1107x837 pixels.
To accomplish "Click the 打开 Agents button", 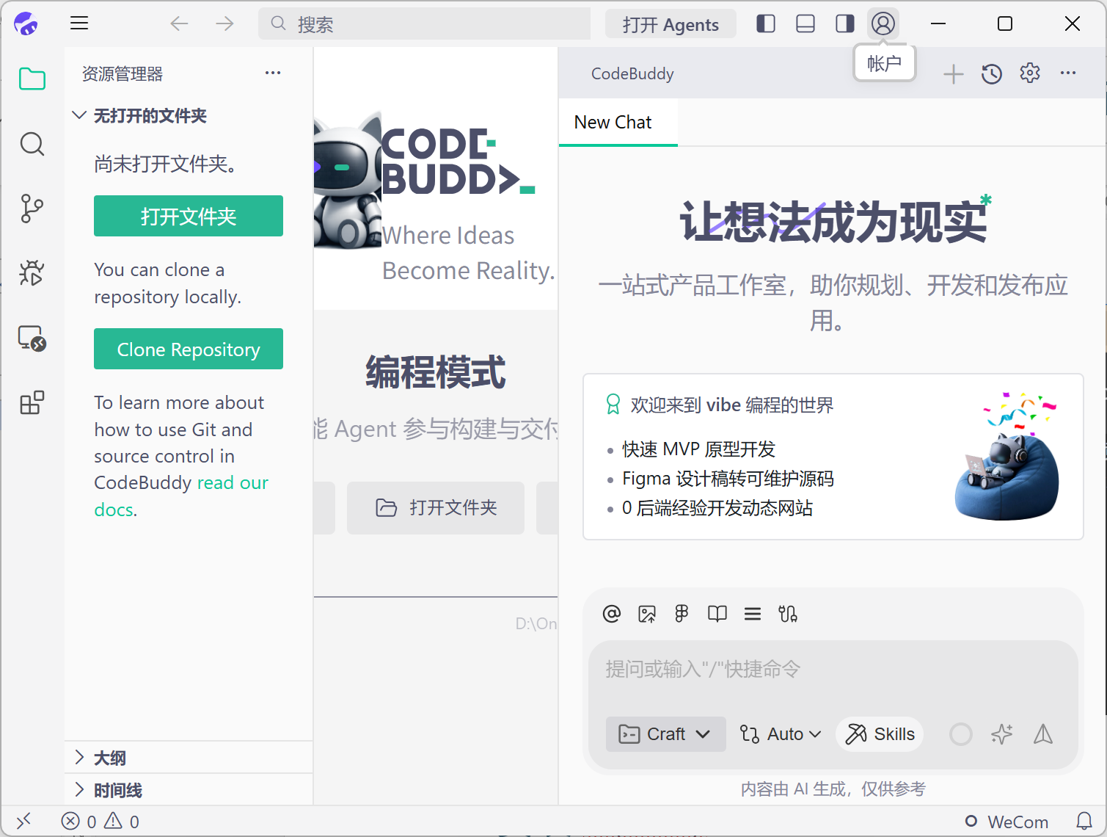I will (x=671, y=24).
